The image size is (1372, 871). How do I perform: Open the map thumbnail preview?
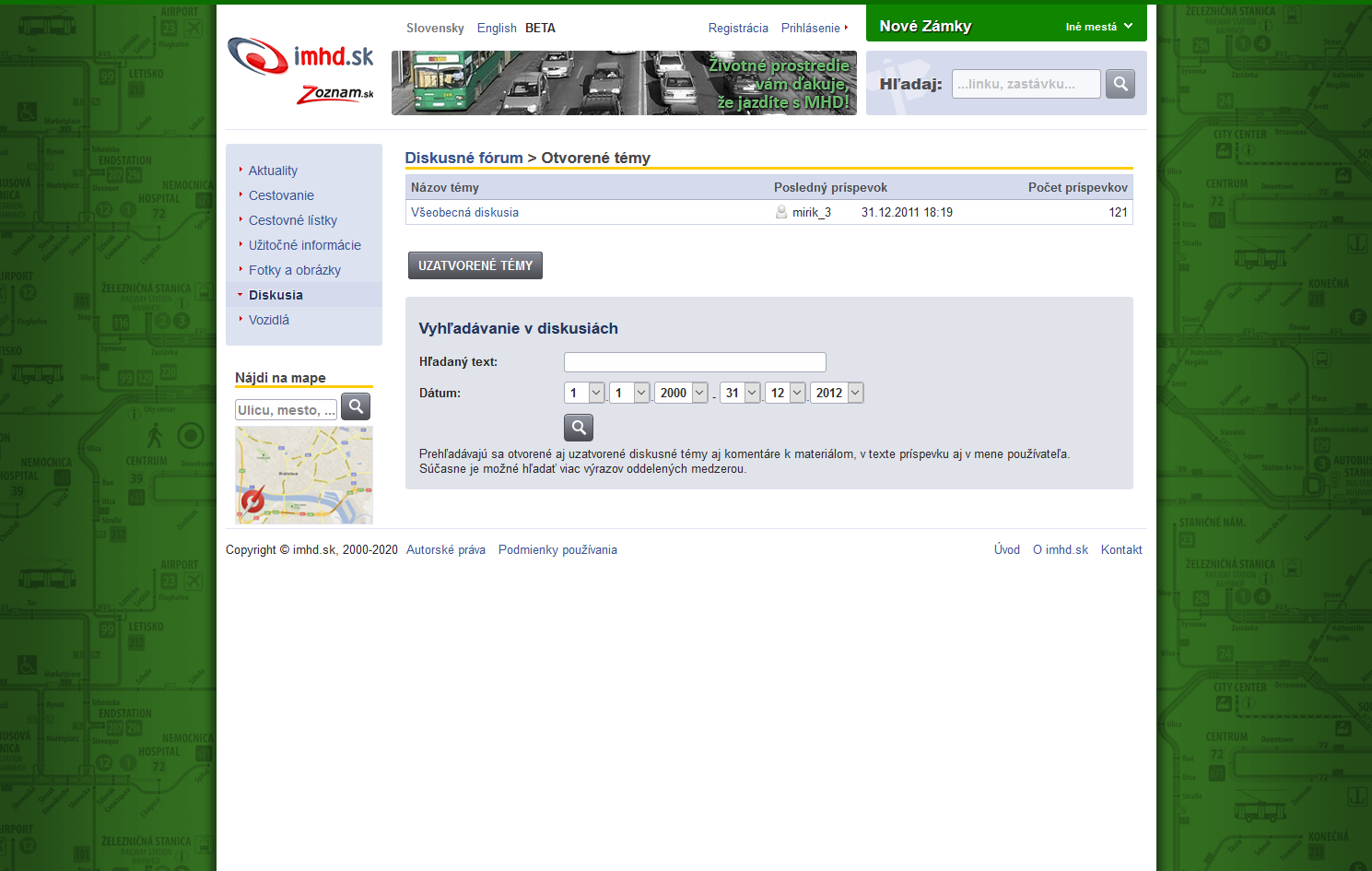tap(304, 475)
